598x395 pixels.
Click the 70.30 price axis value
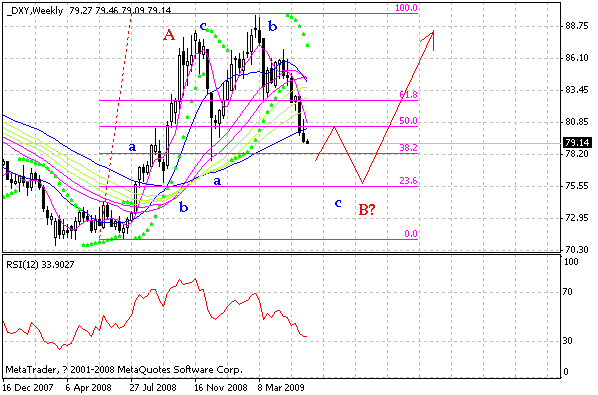click(x=577, y=250)
